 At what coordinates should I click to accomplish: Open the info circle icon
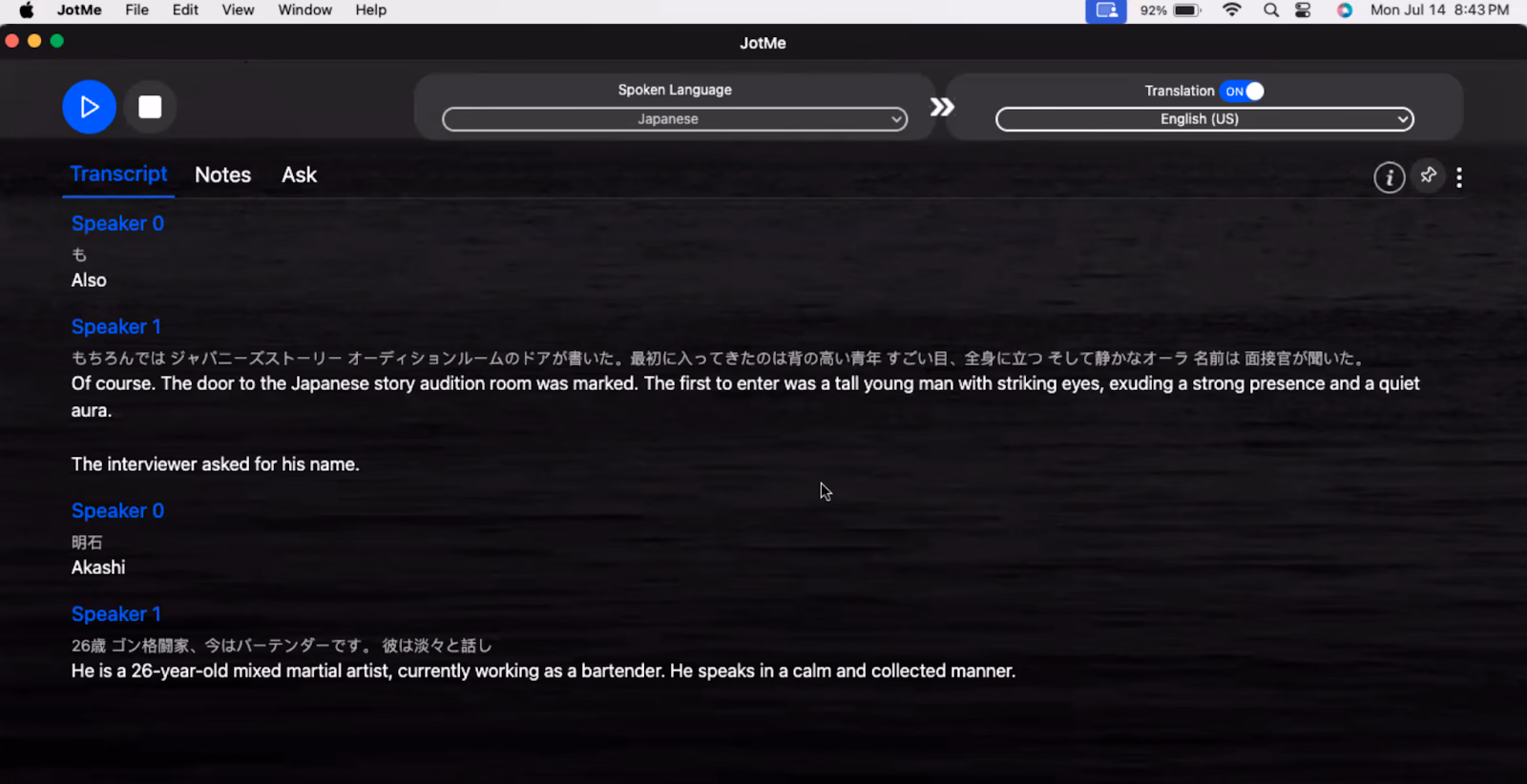click(x=1389, y=176)
